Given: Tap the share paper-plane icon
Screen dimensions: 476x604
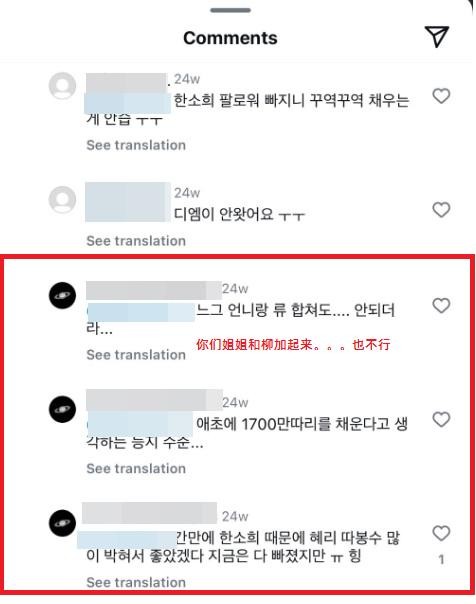Looking at the screenshot, I should click(437, 37).
